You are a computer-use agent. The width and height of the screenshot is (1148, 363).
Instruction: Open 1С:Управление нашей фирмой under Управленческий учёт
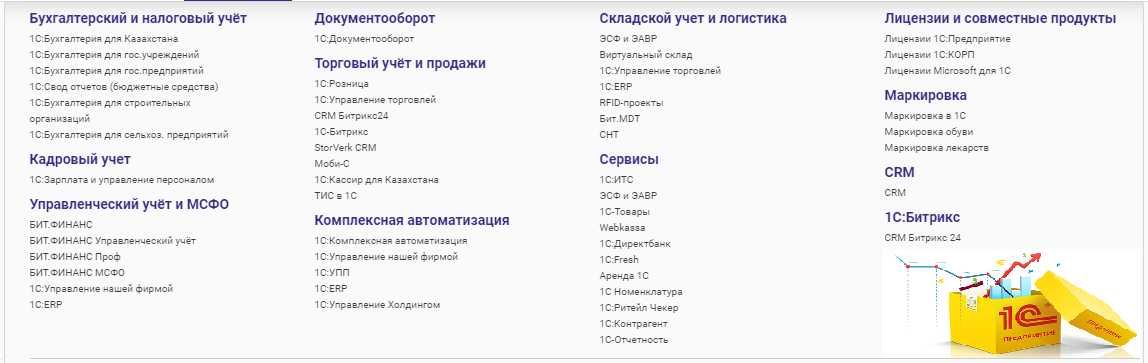pyautogui.click(x=101, y=289)
